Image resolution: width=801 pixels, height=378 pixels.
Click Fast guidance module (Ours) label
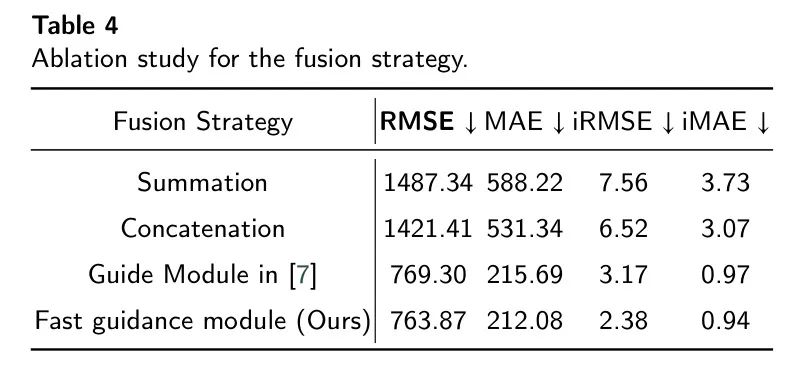[x=202, y=321]
